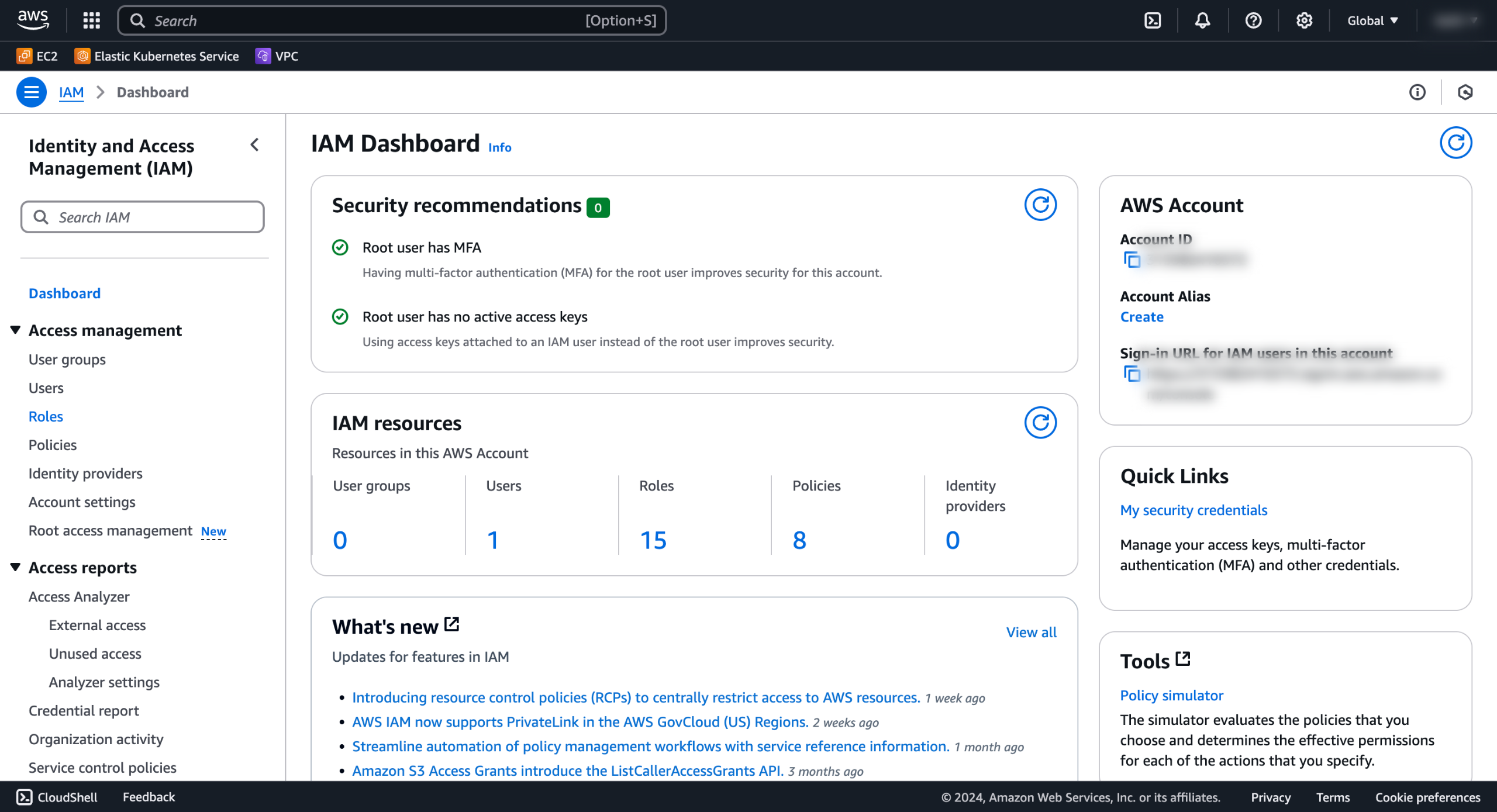The image size is (1497, 812).
Task: Launch CloudShell from top navigation bar
Action: click(1152, 20)
